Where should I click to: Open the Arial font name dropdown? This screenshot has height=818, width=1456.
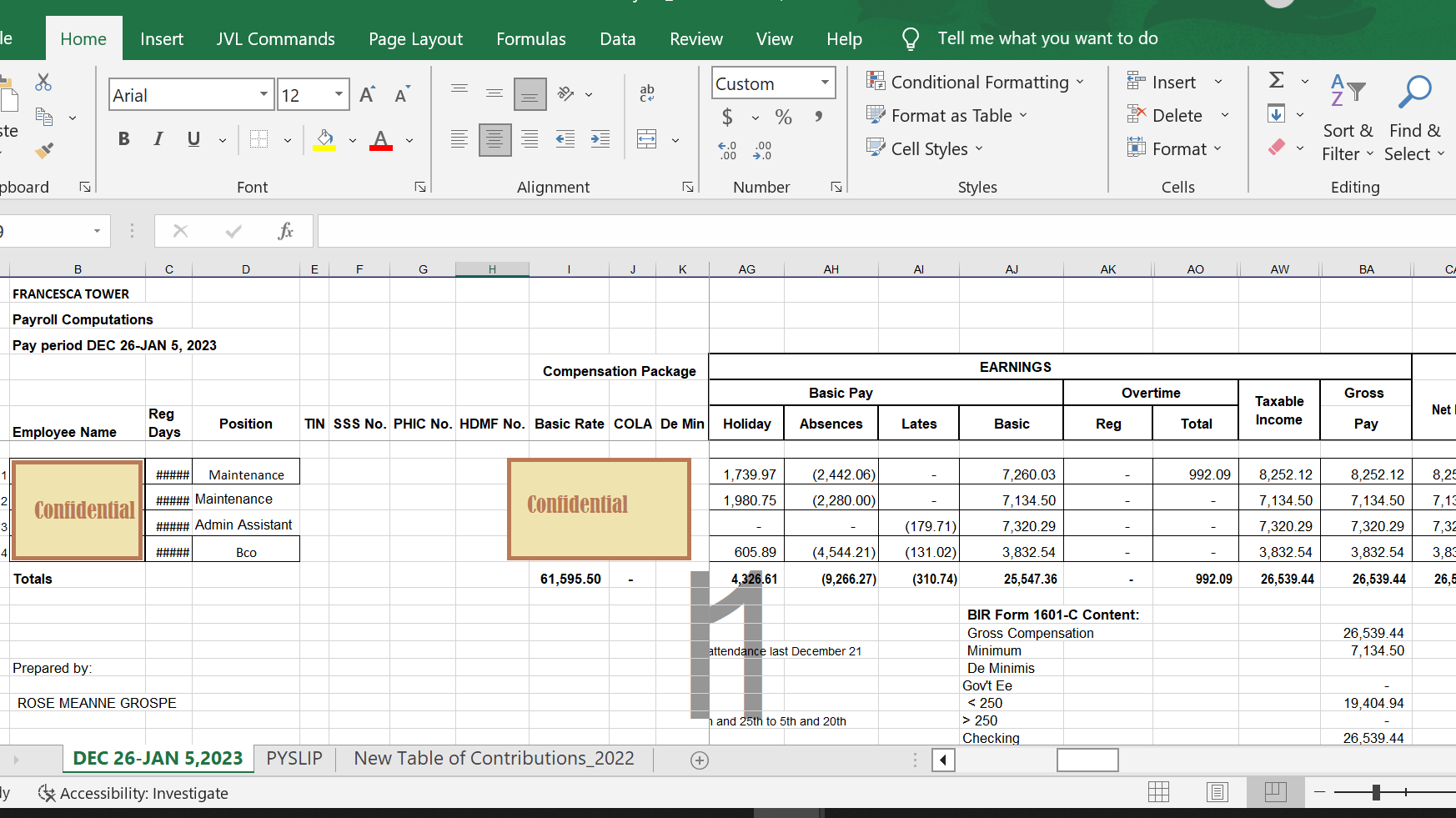tap(264, 94)
